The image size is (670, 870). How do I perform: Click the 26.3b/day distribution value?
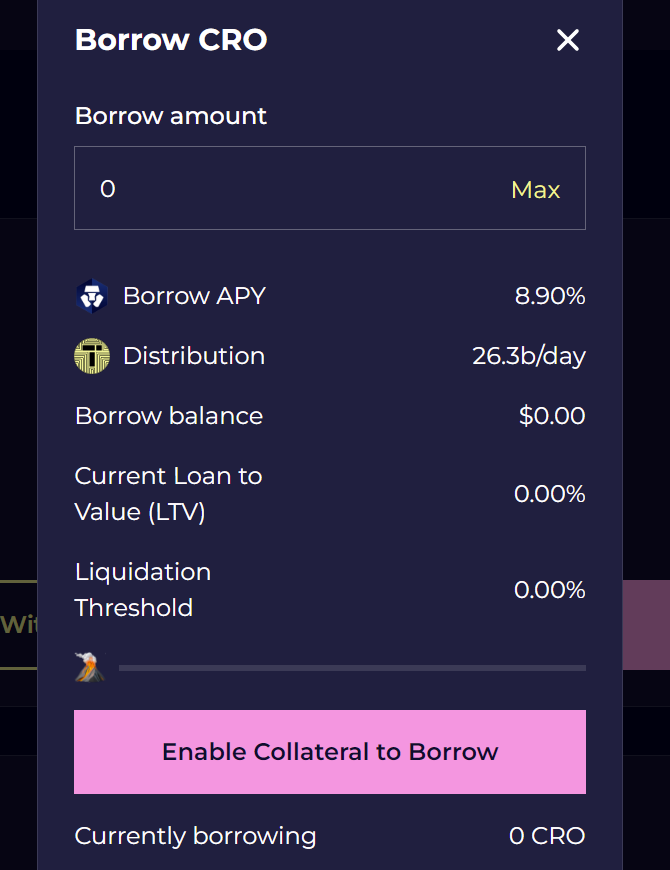pyautogui.click(x=529, y=356)
